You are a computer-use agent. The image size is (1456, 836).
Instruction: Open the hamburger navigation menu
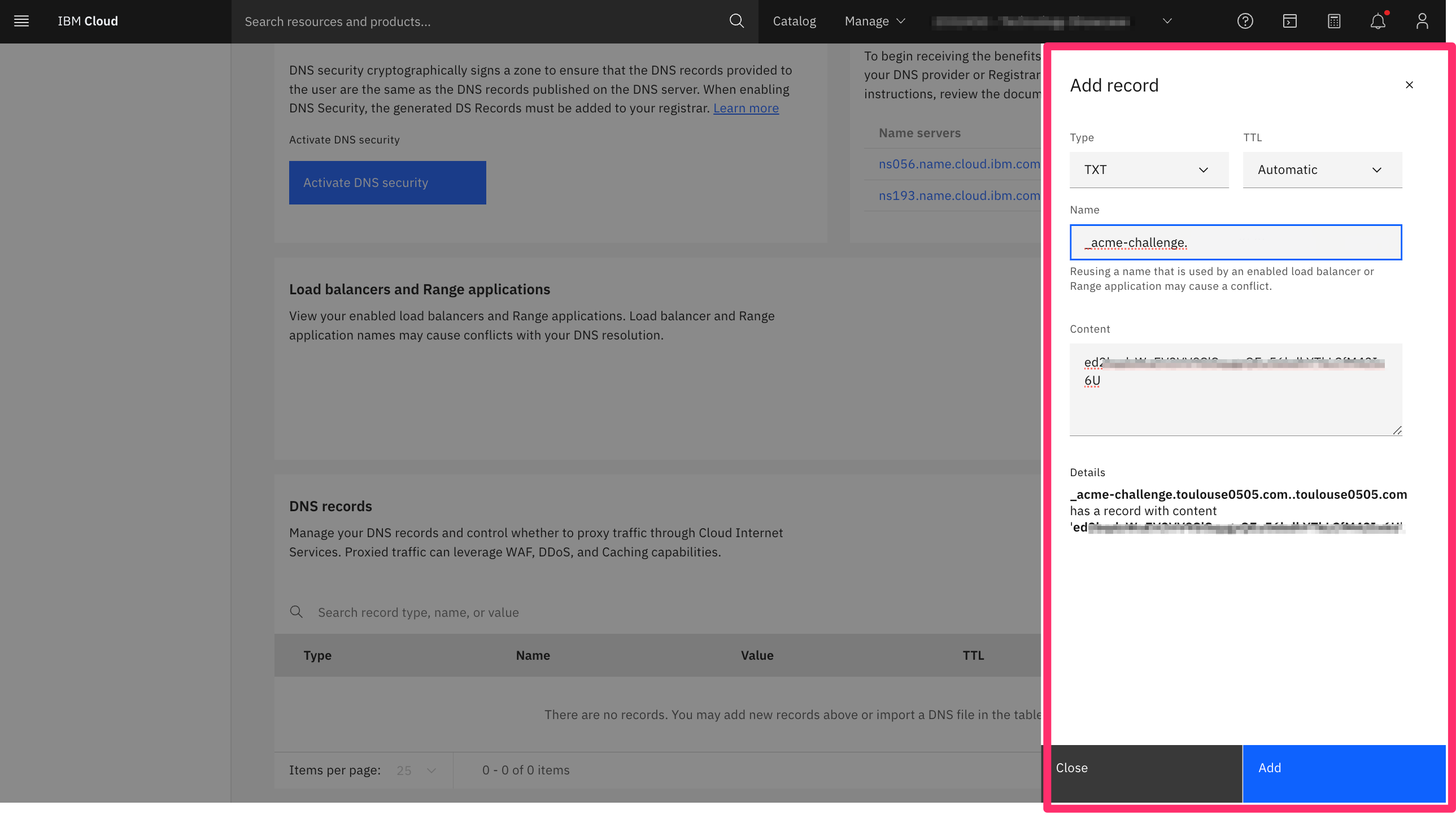pyautogui.click(x=21, y=21)
